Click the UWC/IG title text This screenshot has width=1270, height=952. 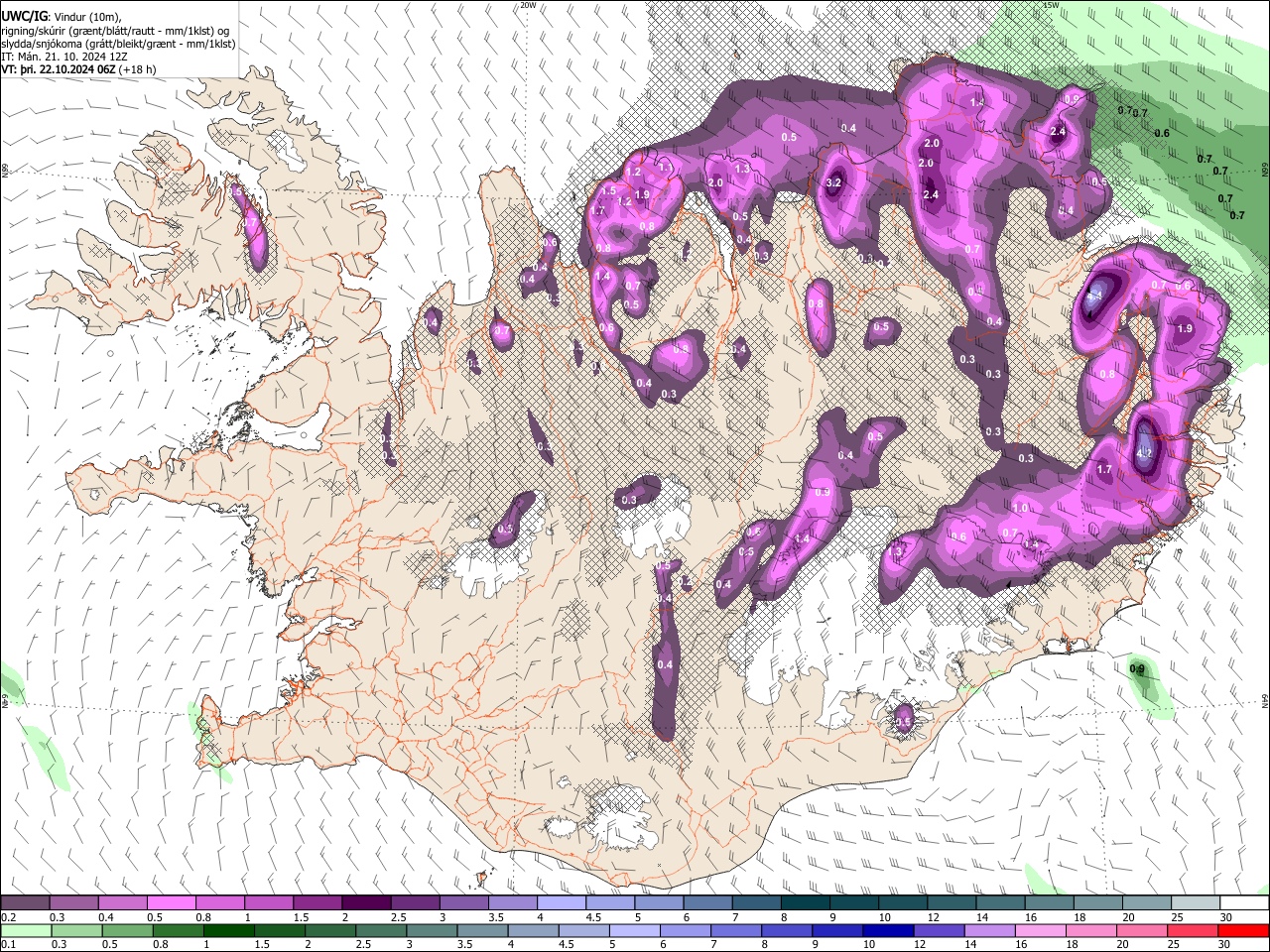(x=23, y=16)
